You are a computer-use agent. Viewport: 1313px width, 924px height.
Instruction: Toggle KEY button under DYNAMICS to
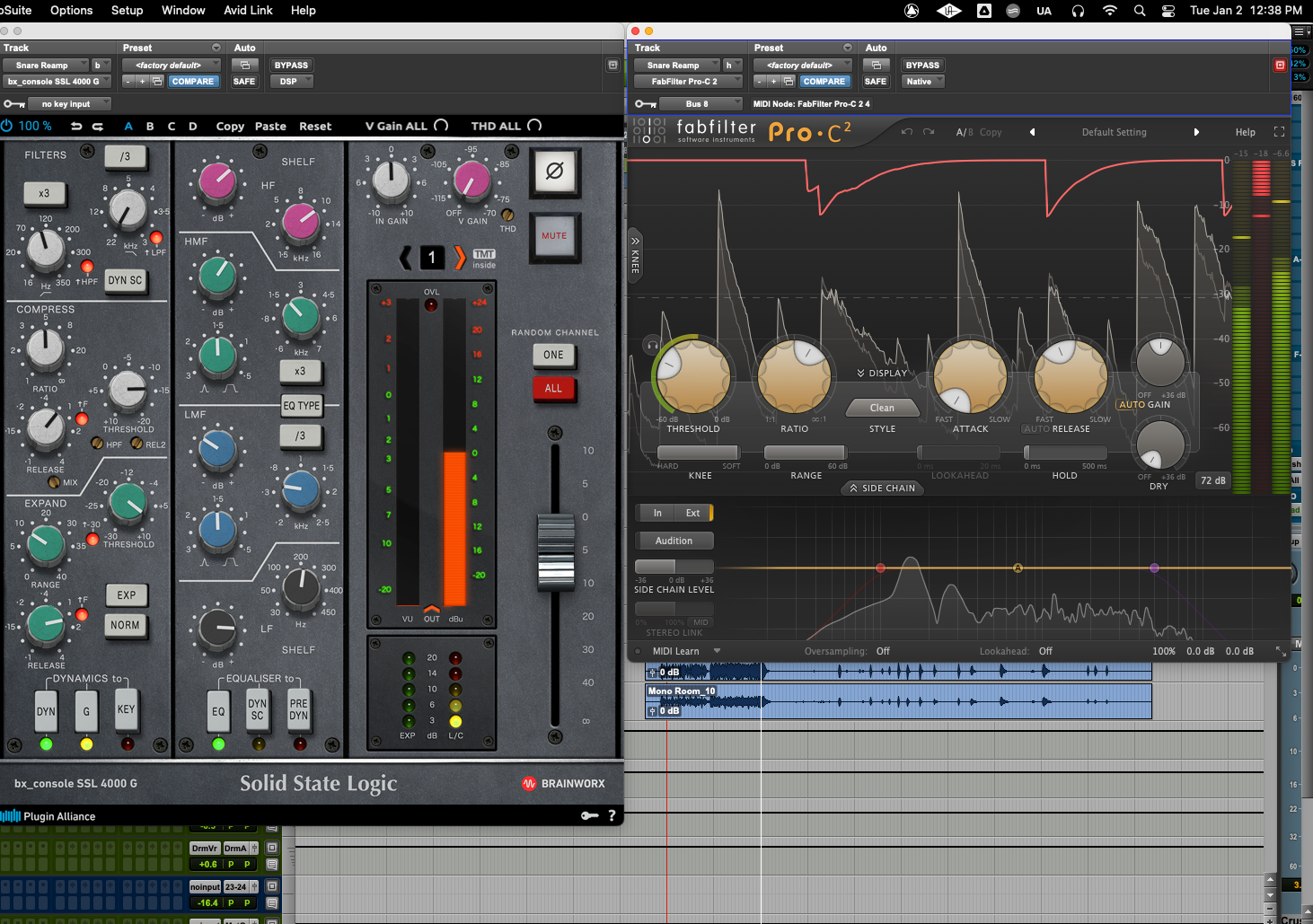127,709
